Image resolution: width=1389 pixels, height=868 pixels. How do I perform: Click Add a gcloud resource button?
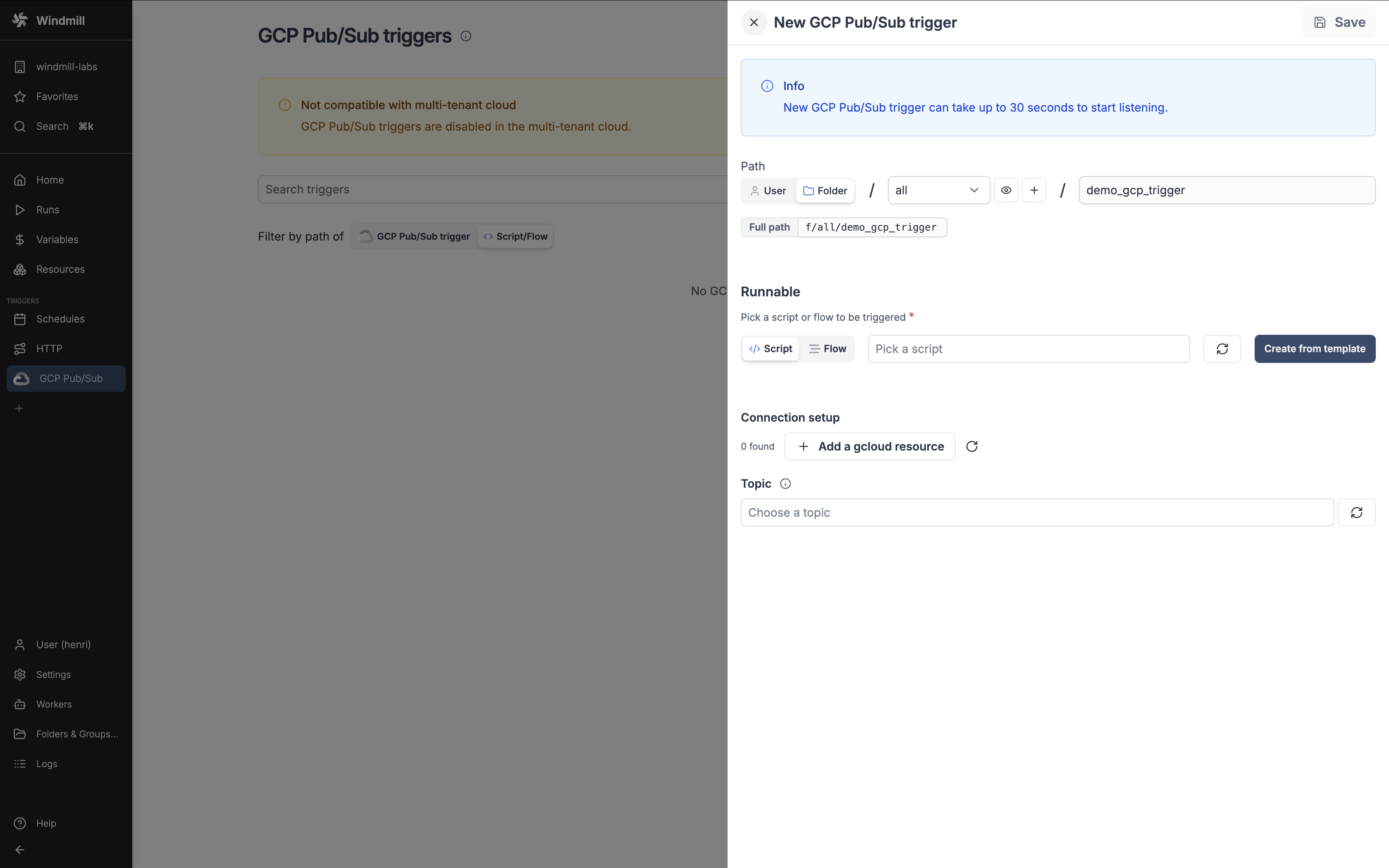[869, 446]
